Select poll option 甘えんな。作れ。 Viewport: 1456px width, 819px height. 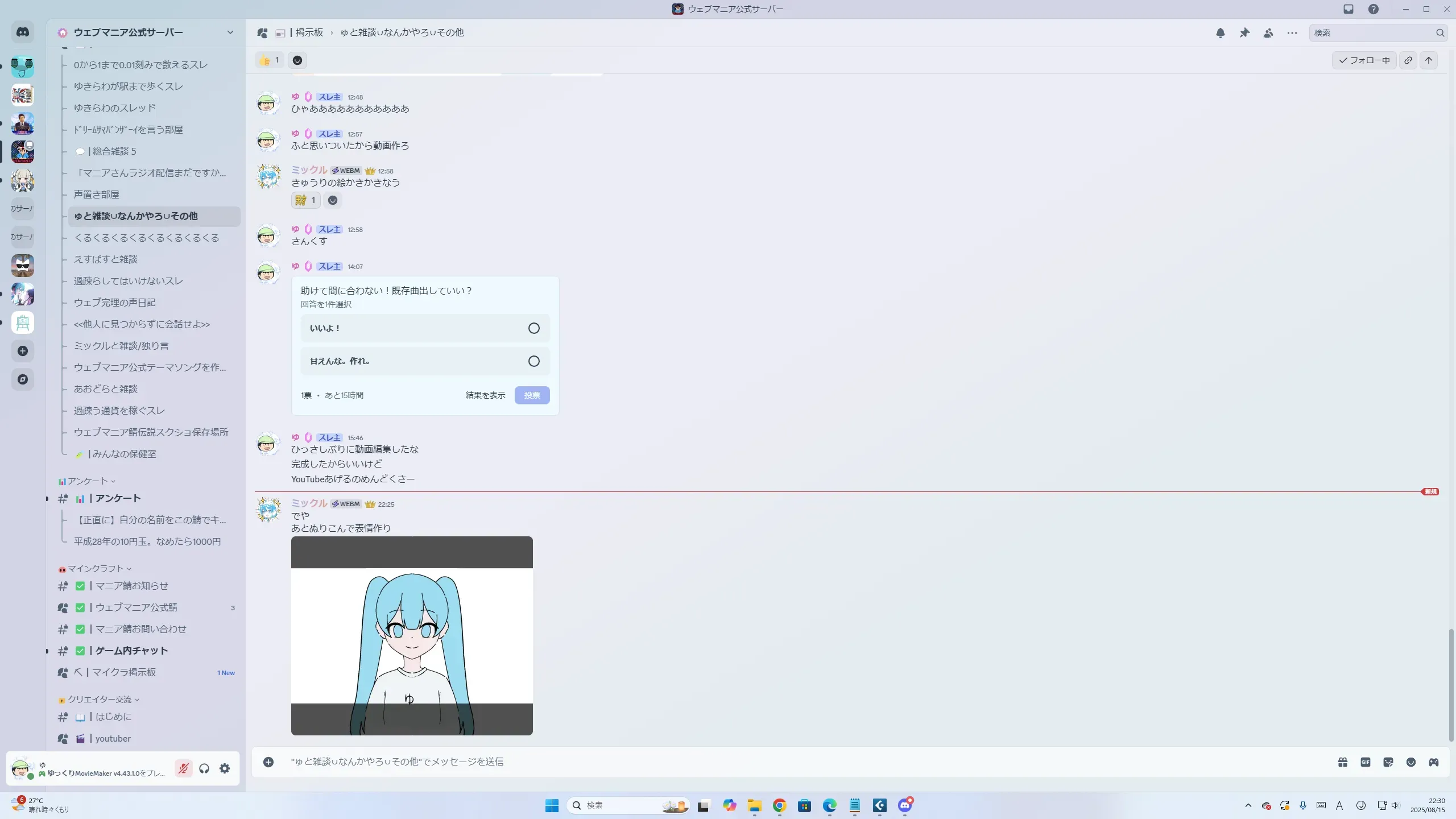coord(425,361)
